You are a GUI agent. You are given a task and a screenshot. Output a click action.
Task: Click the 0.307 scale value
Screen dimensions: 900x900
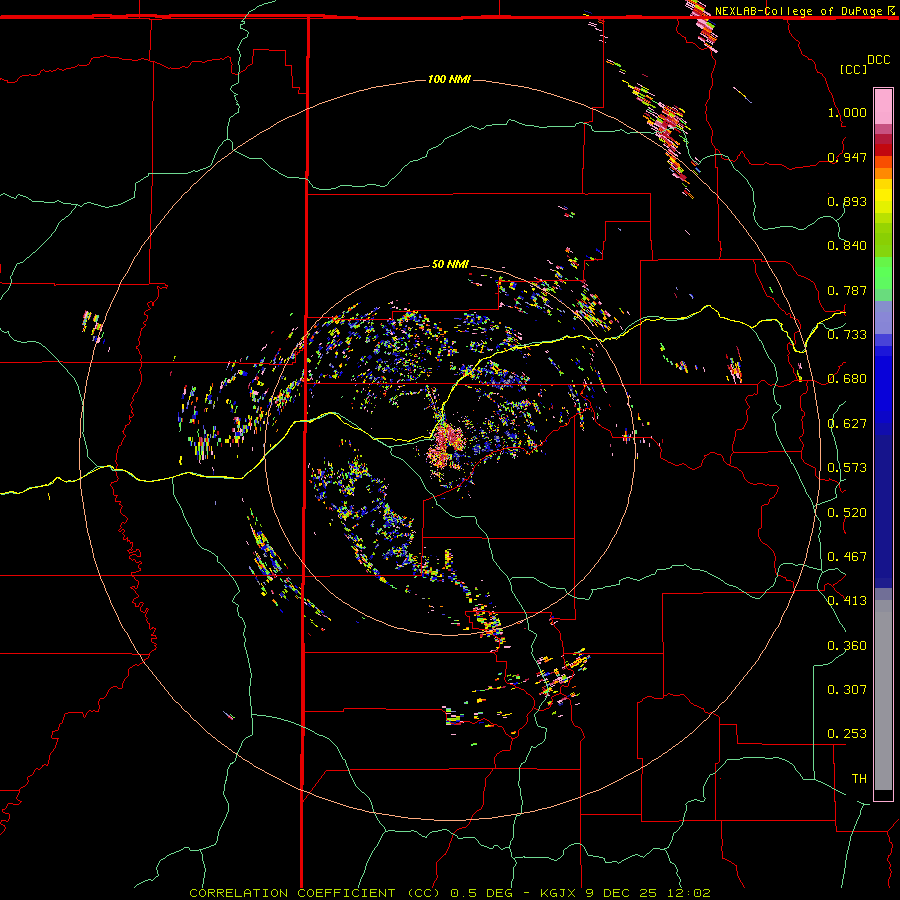coord(847,689)
